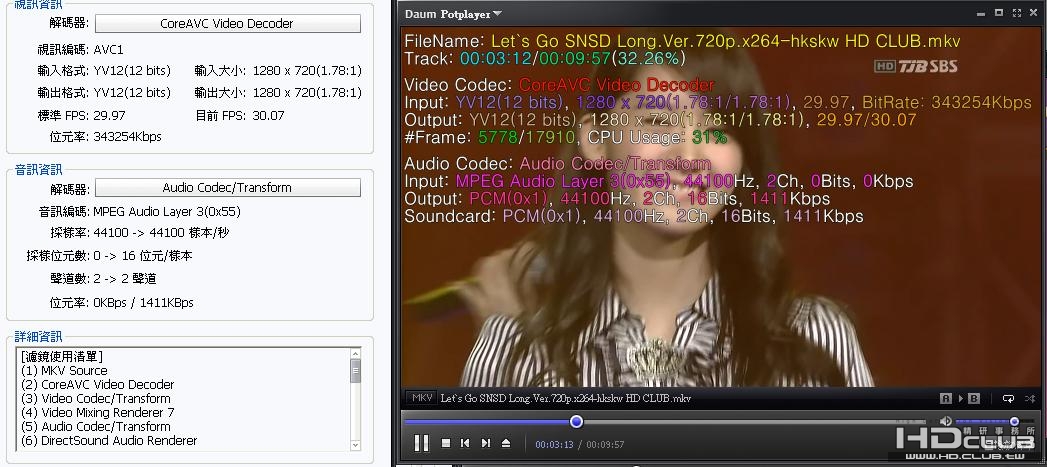Select '(2) CoreAVC Video Decoder' list entry
The width and height of the screenshot is (1047, 467).
point(97,385)
